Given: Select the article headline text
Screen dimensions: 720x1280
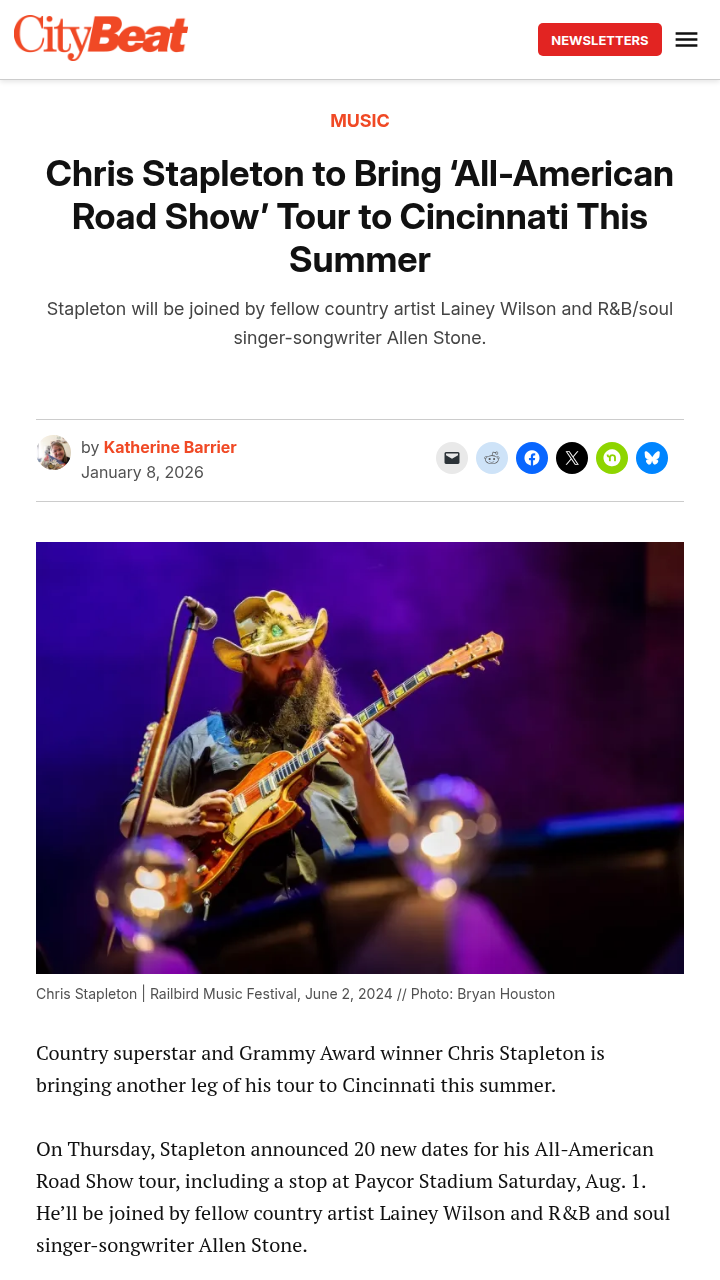Looking at the screenshot, I should (x=360, y=217).
